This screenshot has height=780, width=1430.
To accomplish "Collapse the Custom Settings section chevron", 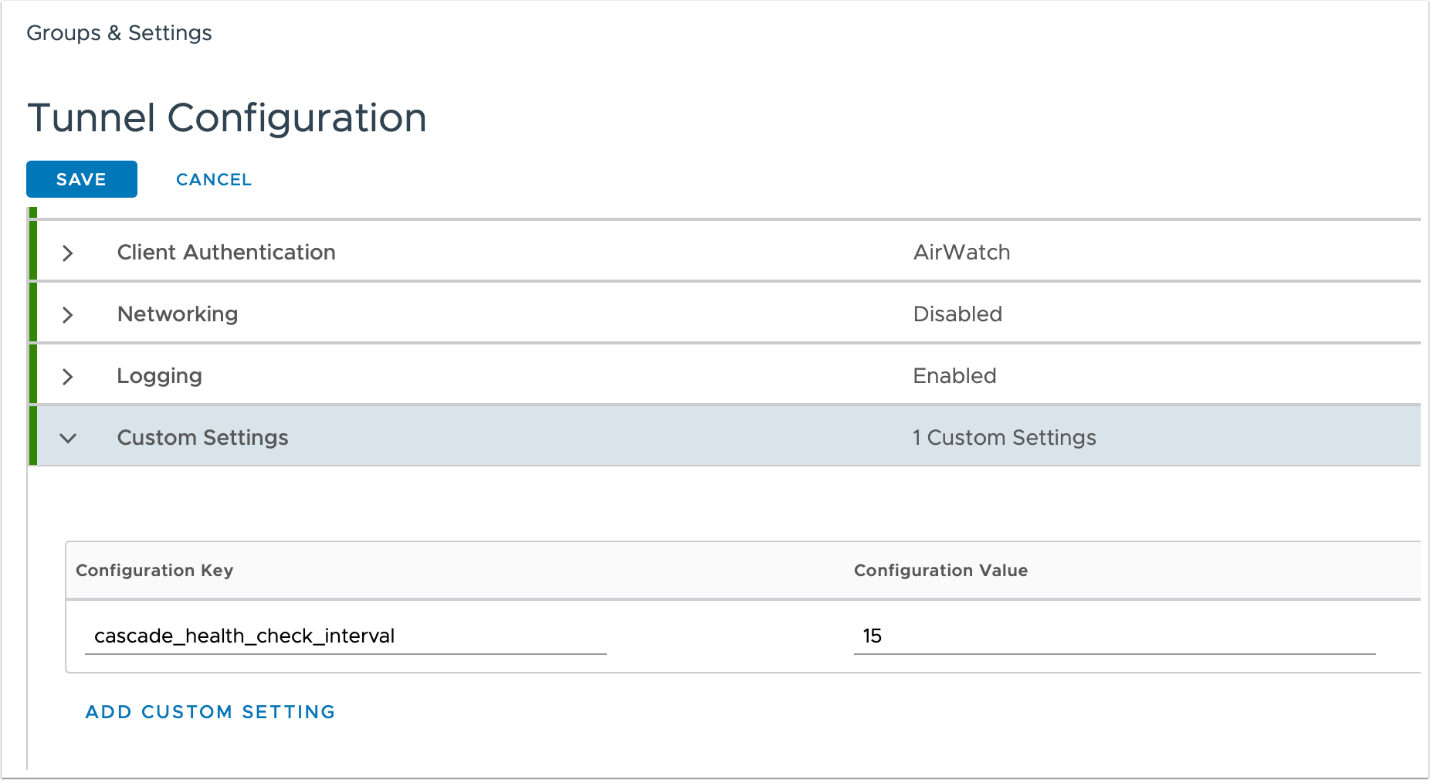I will (67, 437).
